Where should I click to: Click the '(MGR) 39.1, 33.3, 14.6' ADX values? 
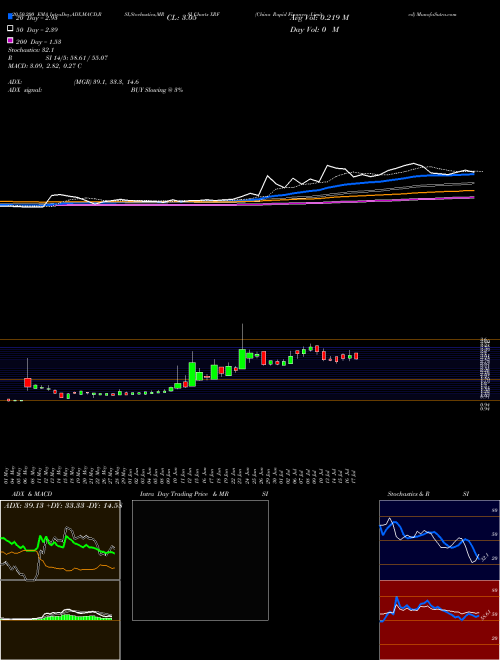(x=106, y=82)
